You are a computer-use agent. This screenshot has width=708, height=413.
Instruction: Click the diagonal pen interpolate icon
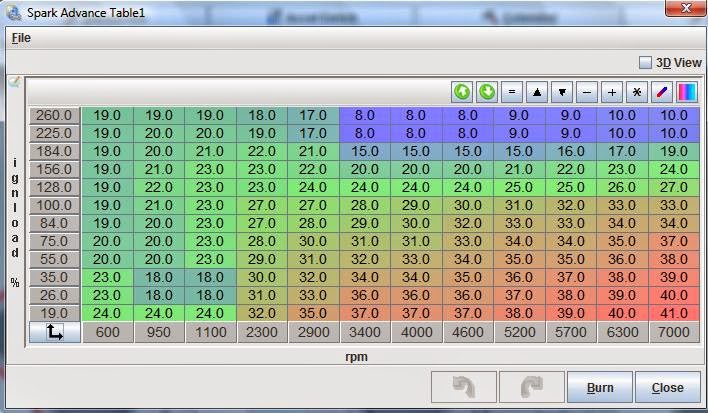point(662,92)
